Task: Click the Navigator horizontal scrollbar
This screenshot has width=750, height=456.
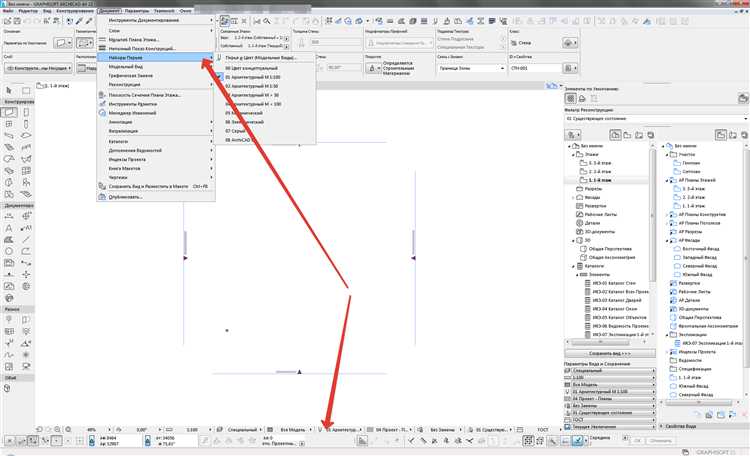Action: pos(605,342)
